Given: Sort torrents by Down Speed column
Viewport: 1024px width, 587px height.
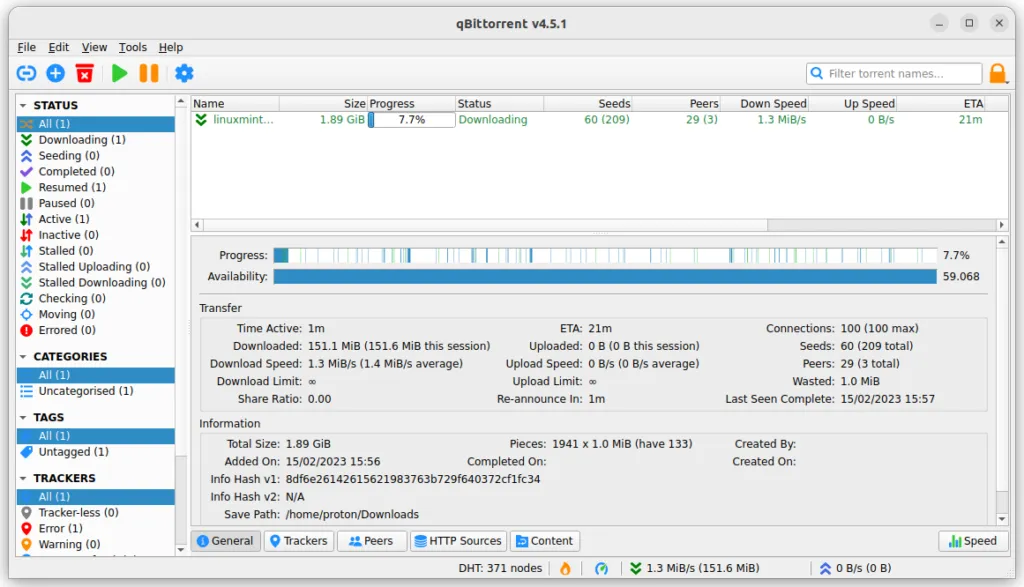Looking at the screenshot, I should pos(764,103).
